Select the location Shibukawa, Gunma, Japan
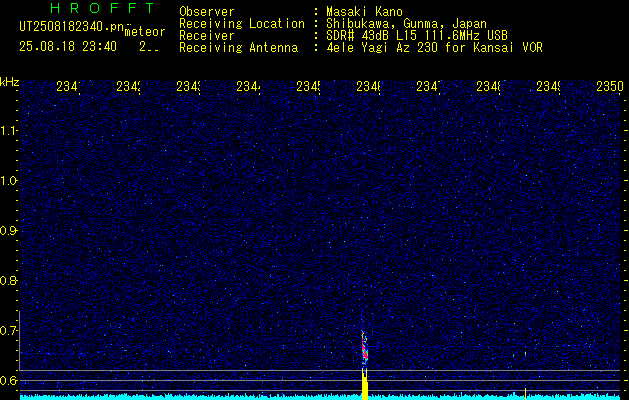This screenshot has width=629, height=400. pyautogui.click(x=406, y=24)
